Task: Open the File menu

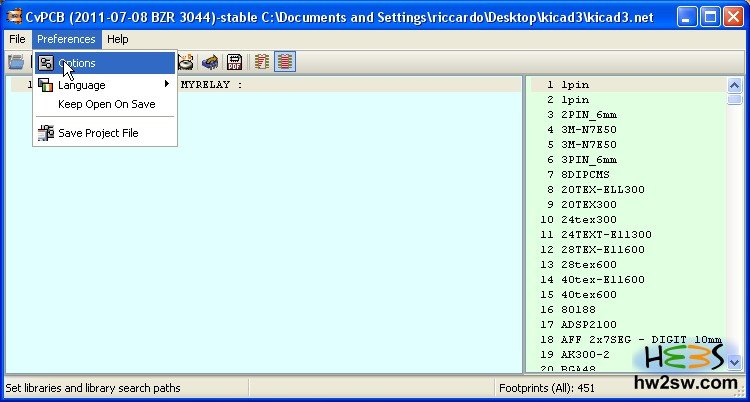Action: tap(17, 39)
